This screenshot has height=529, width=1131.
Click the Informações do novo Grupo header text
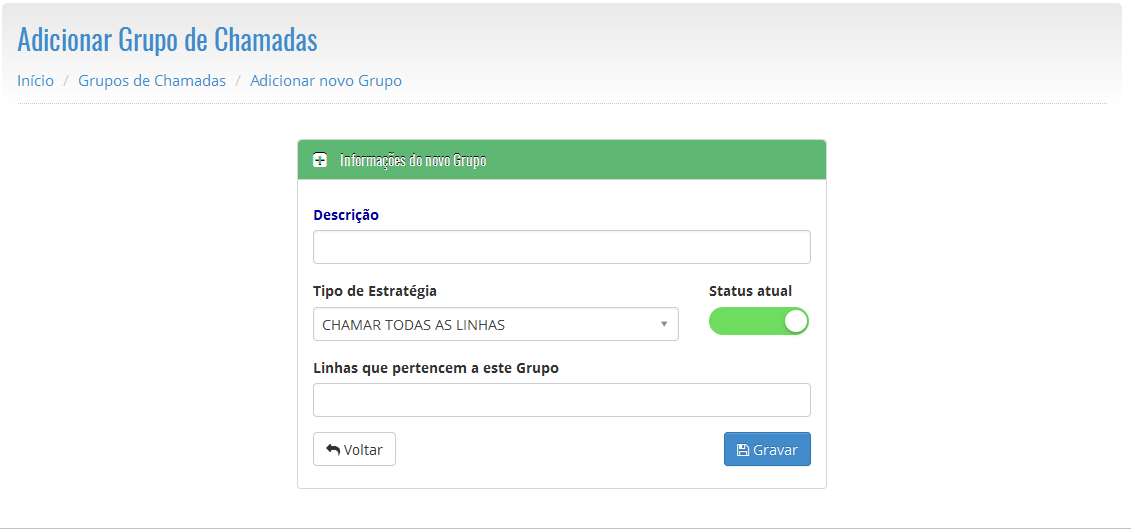pos(413,160)
